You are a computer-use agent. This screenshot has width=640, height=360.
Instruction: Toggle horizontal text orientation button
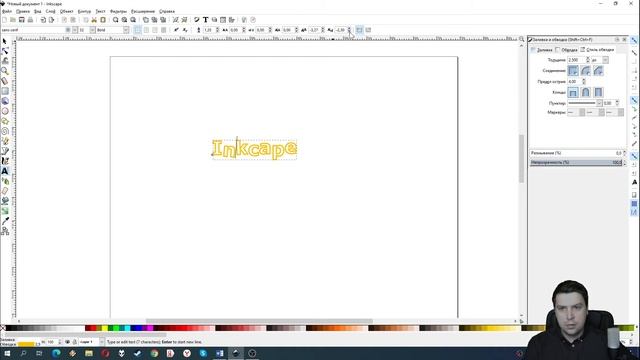359,30
